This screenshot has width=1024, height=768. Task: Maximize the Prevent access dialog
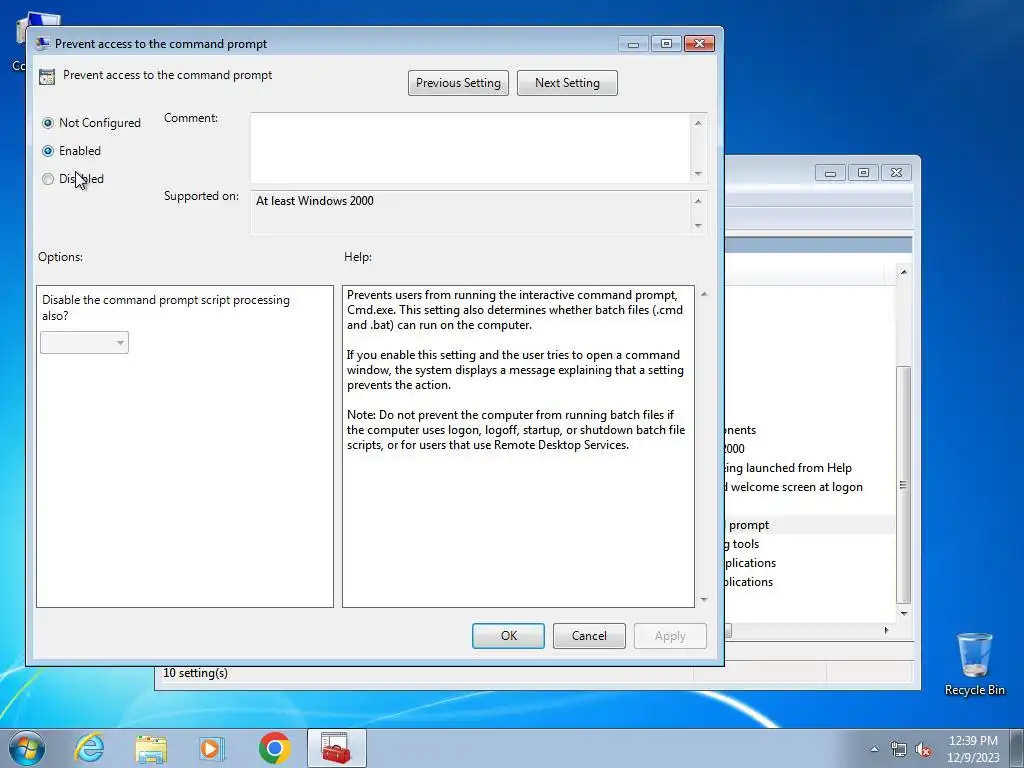[666, 44]
